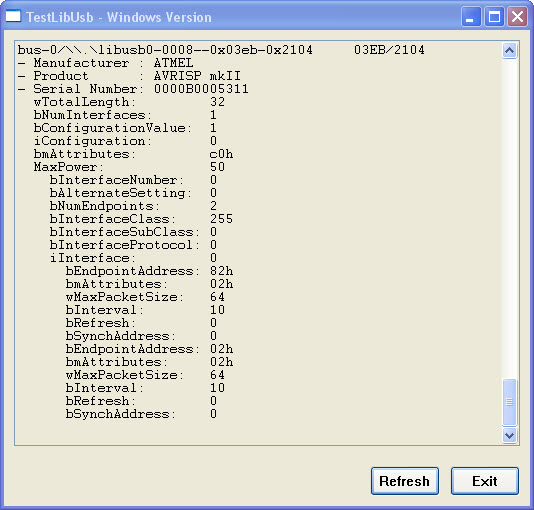Image resolution: width=534 pixels, height=510 pixels.
Task: Click the empty scrollbar track above the thumb
Action: [x=509, y=218]
